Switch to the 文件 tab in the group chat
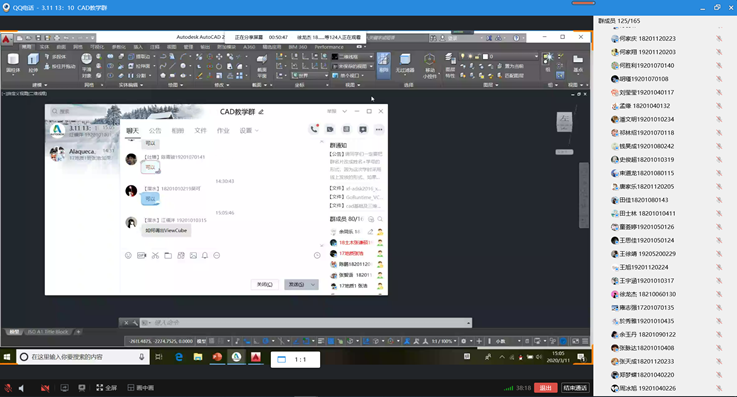This screenshot has height=397, width=737. pos(200,131)
